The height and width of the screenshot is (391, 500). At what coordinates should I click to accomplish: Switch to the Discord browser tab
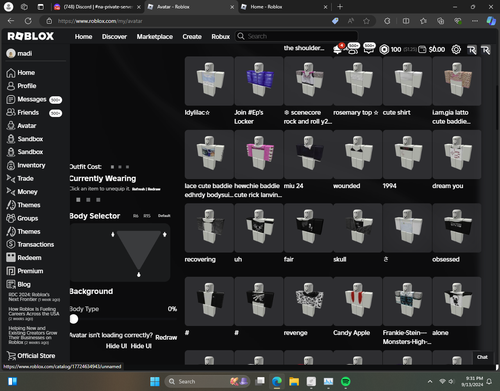click(97, 7)
